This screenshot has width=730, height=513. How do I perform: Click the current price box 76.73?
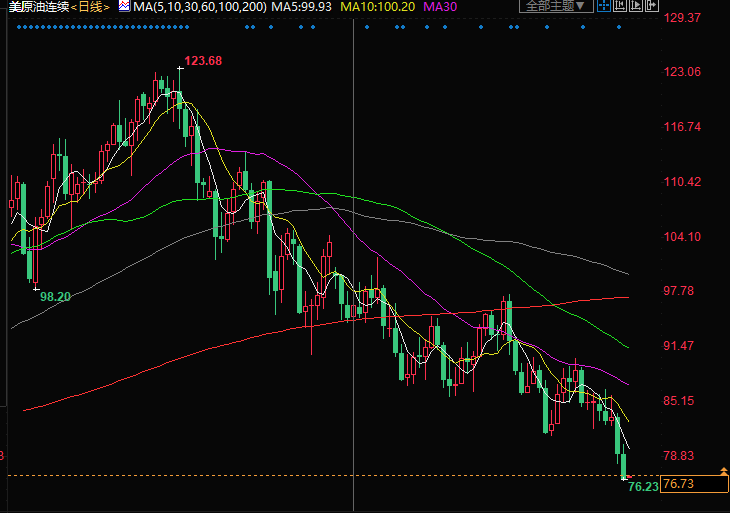pyautogui.click(x=691, y=484)
